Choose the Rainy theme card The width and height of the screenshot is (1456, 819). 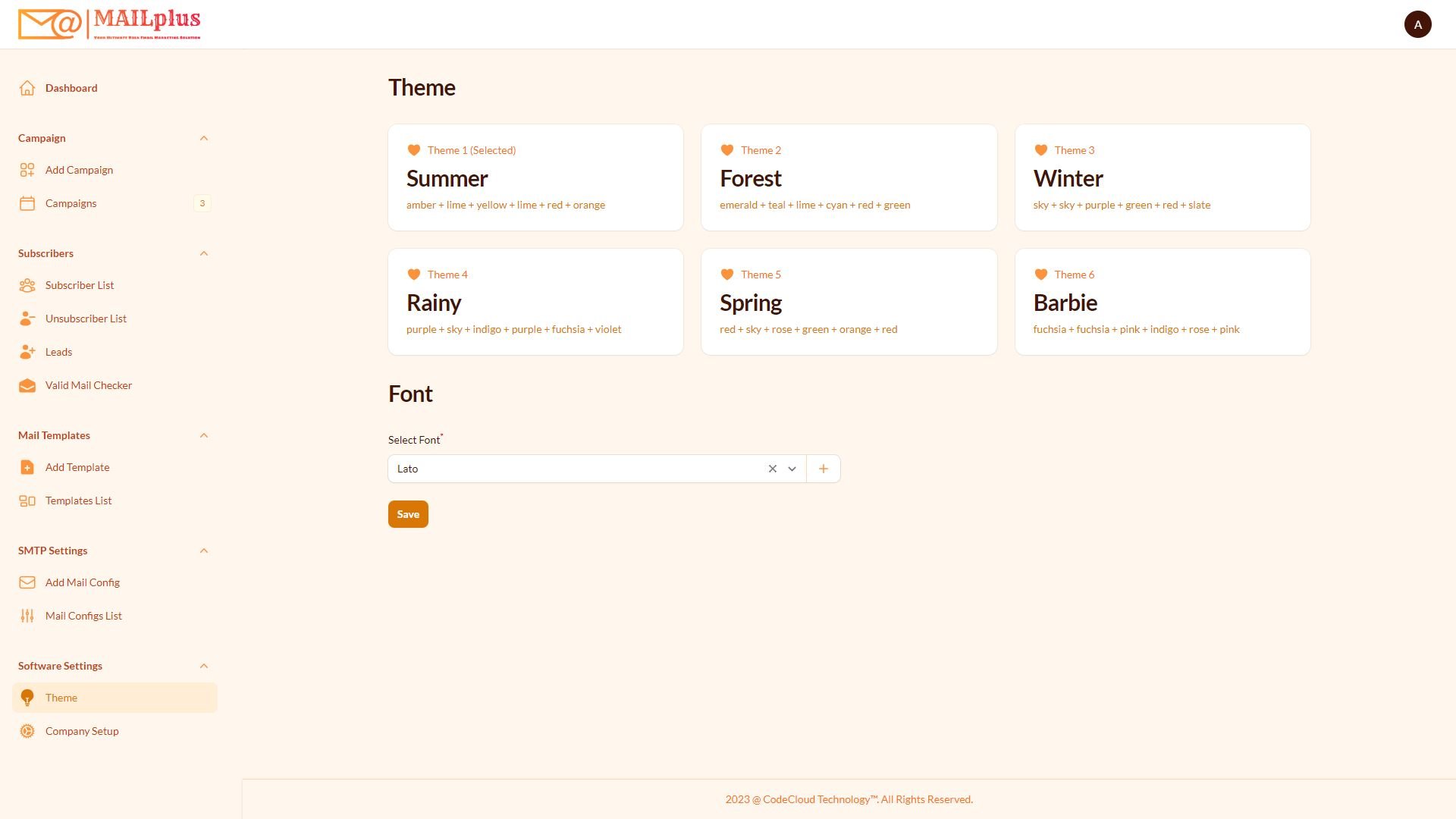(x=535, y=302)
